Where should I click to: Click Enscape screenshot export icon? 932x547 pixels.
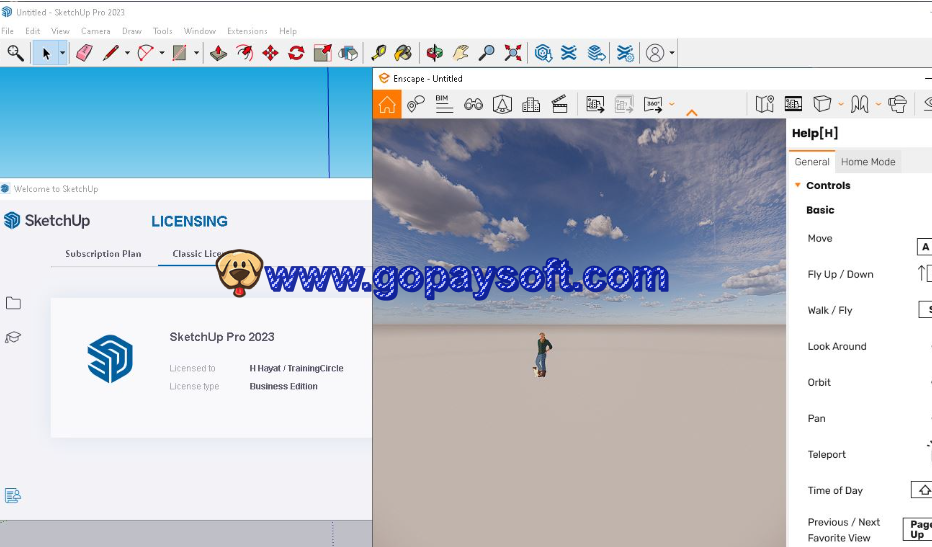(x=595, y=104)
